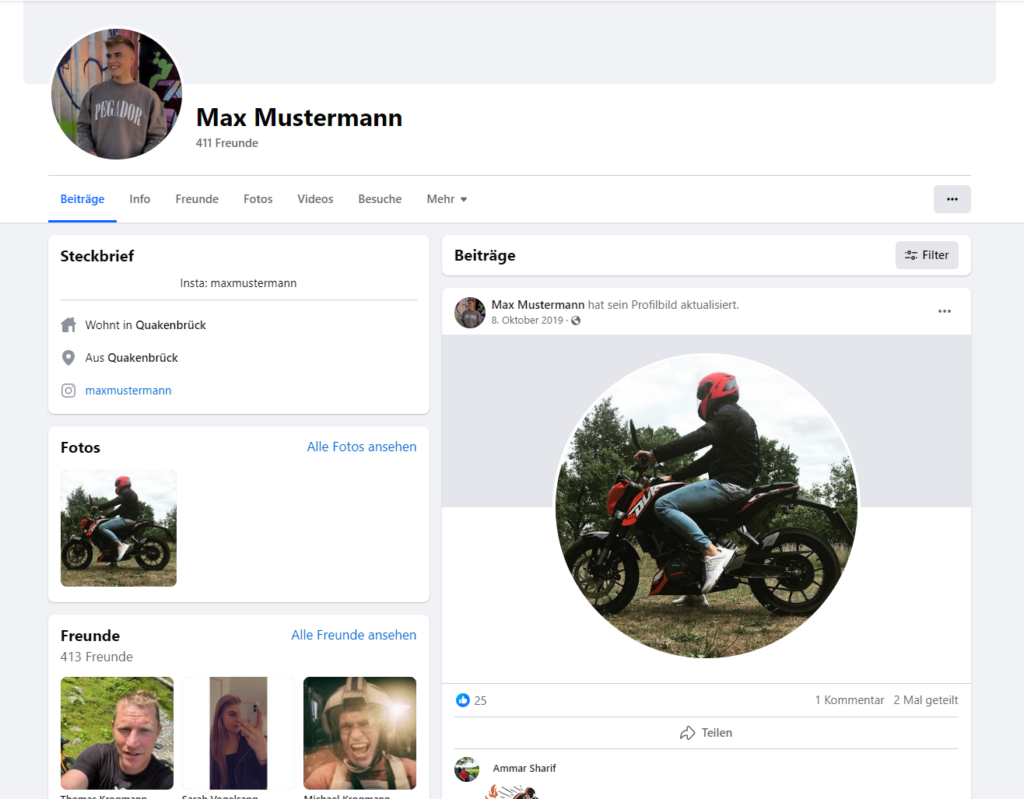Click the Freunde card heading
The height and width of the screenshot is (799, 1024).
(x=90, y=636)
